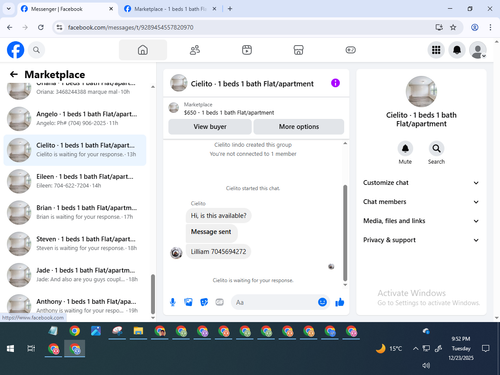Open the Angelo conversation
Viewport: 500px width, 375px height.
click(75, 119)
